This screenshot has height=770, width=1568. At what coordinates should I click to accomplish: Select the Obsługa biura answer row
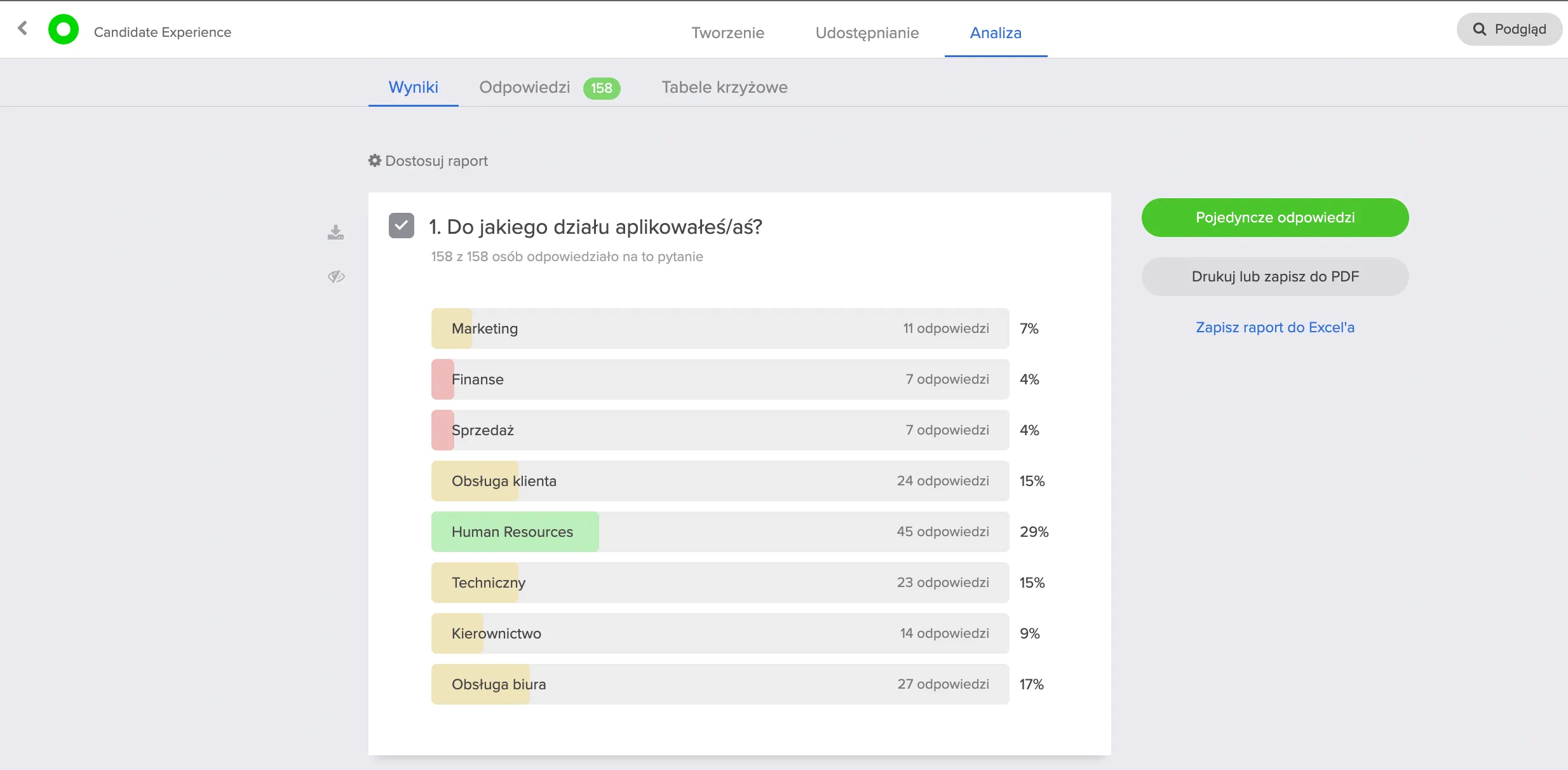click(x=720, y=684)
